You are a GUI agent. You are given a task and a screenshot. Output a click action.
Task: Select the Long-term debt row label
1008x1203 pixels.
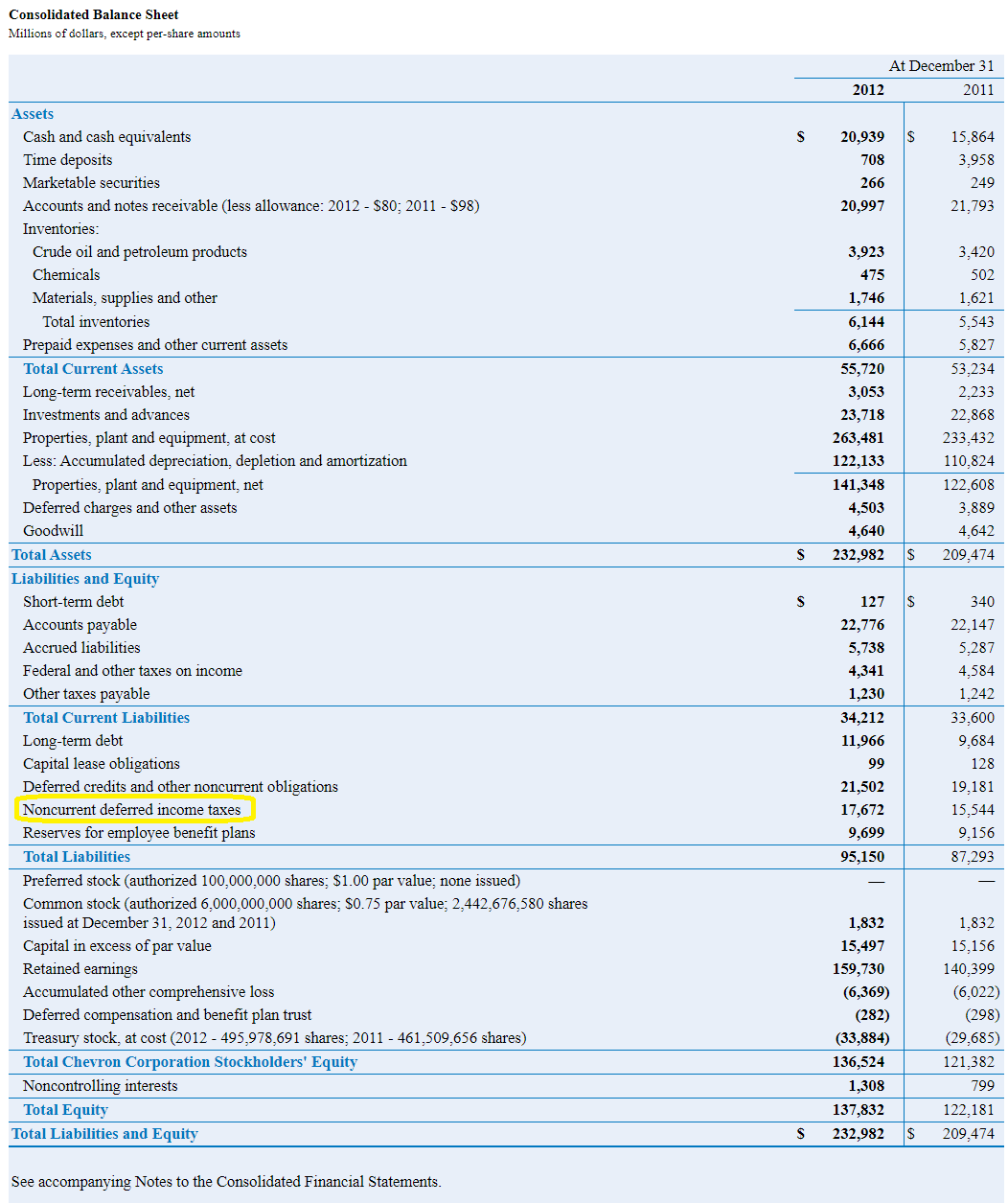click(73, 741)
